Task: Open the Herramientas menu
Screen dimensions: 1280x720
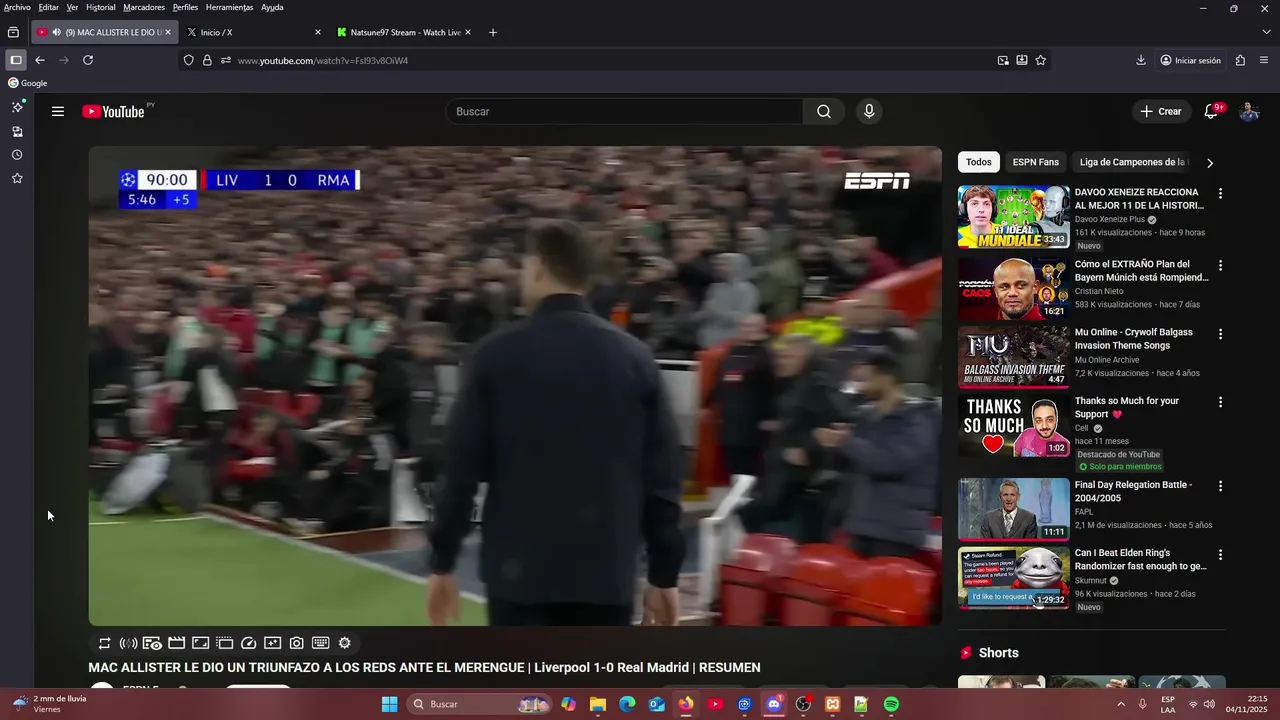Action: pos(229,7)
